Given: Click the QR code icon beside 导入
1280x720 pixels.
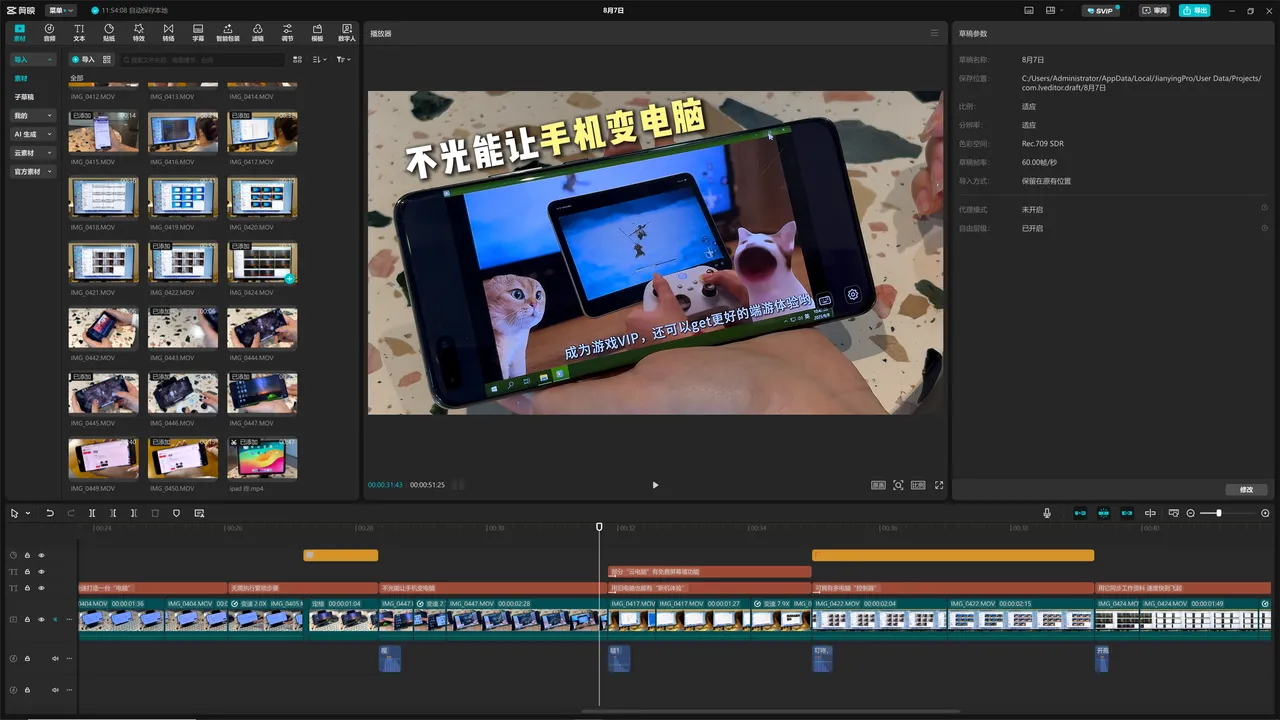Looking at the screenshot, I should pos(107,60).
